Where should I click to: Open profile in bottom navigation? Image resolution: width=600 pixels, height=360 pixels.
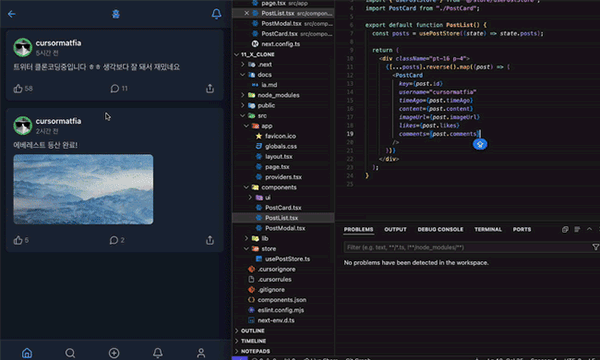201,353
